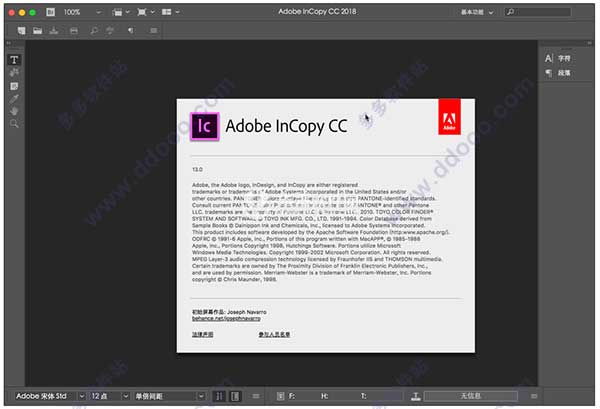Open the behance.net/josephnavarro link

point(226,318)
